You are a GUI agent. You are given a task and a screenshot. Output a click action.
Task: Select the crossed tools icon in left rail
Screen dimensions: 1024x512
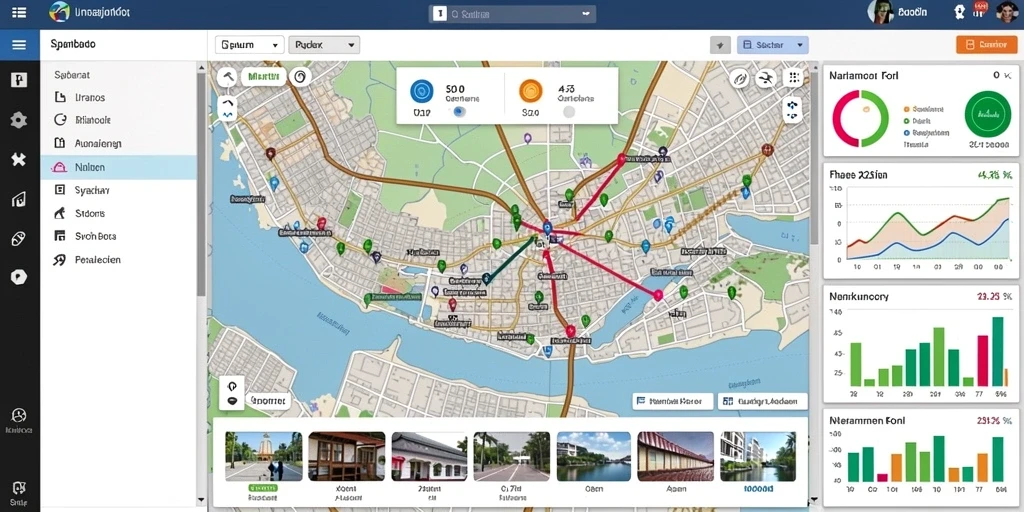19,159
